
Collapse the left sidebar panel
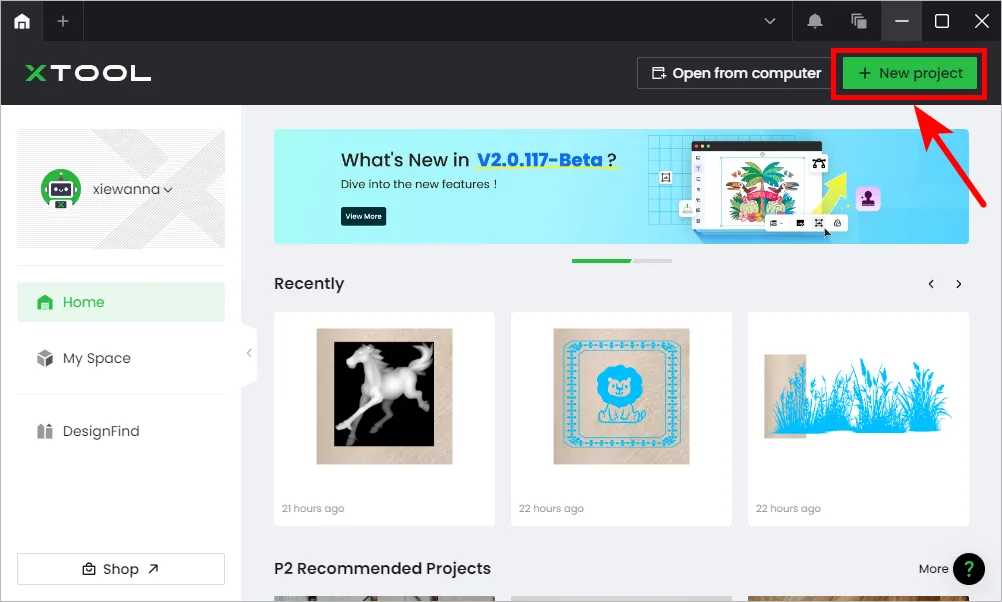click(249, 353)
